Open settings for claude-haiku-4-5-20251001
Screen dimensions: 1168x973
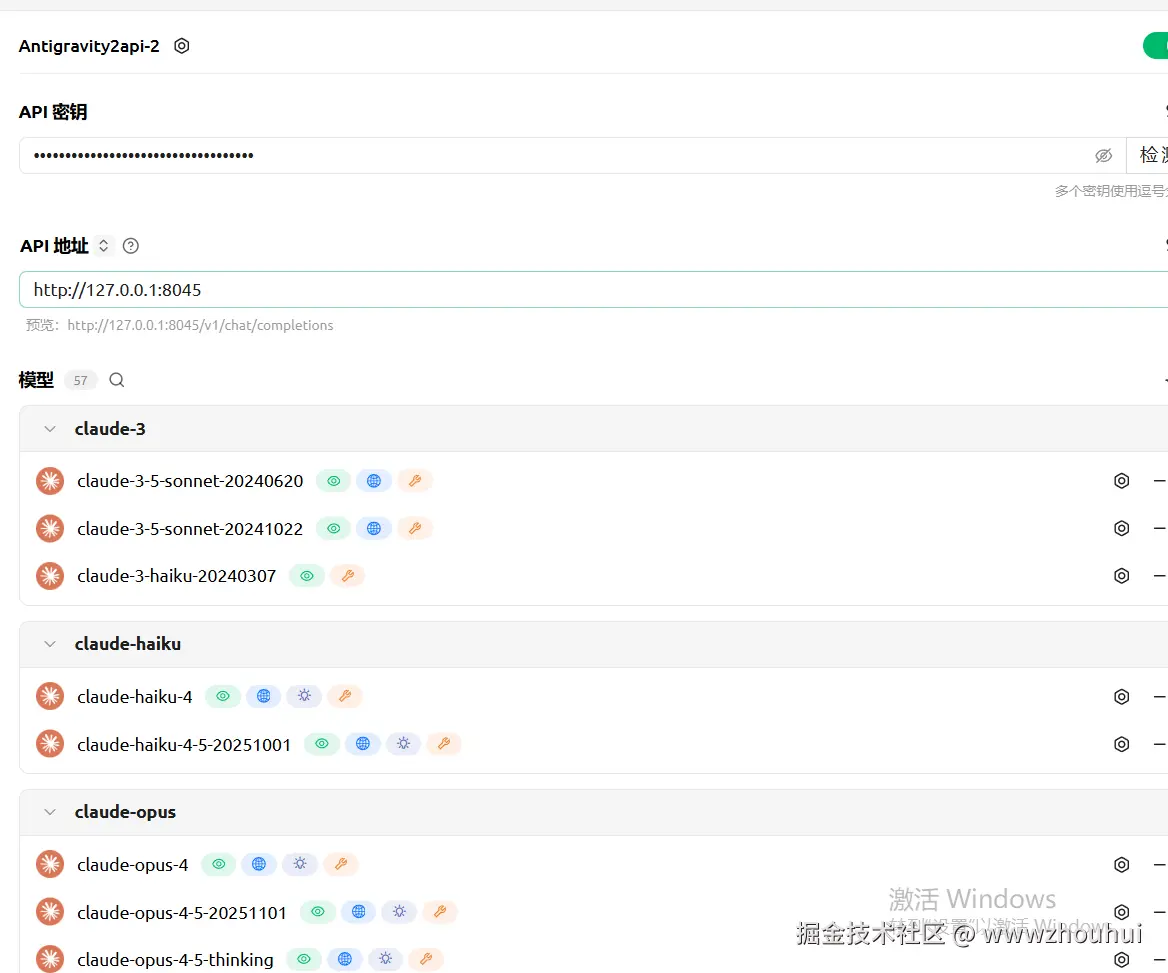(x=1121, y=744)
